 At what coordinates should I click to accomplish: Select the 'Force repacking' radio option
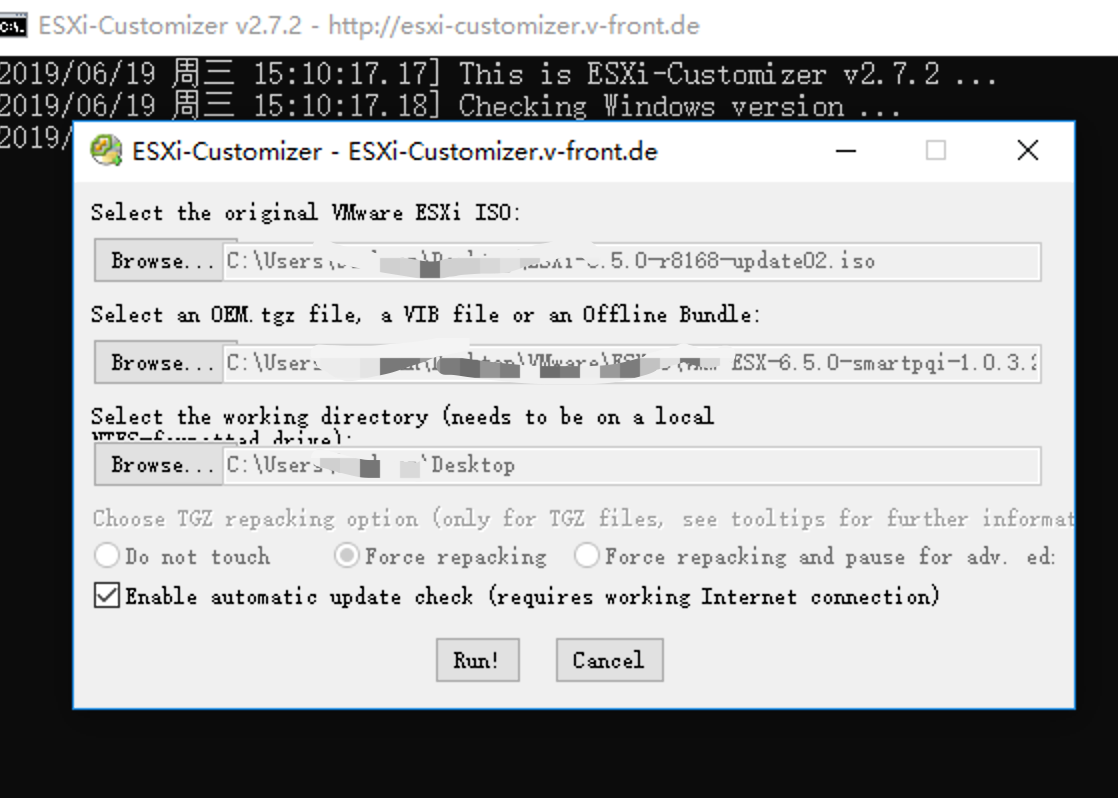click(x=347, y=556)
